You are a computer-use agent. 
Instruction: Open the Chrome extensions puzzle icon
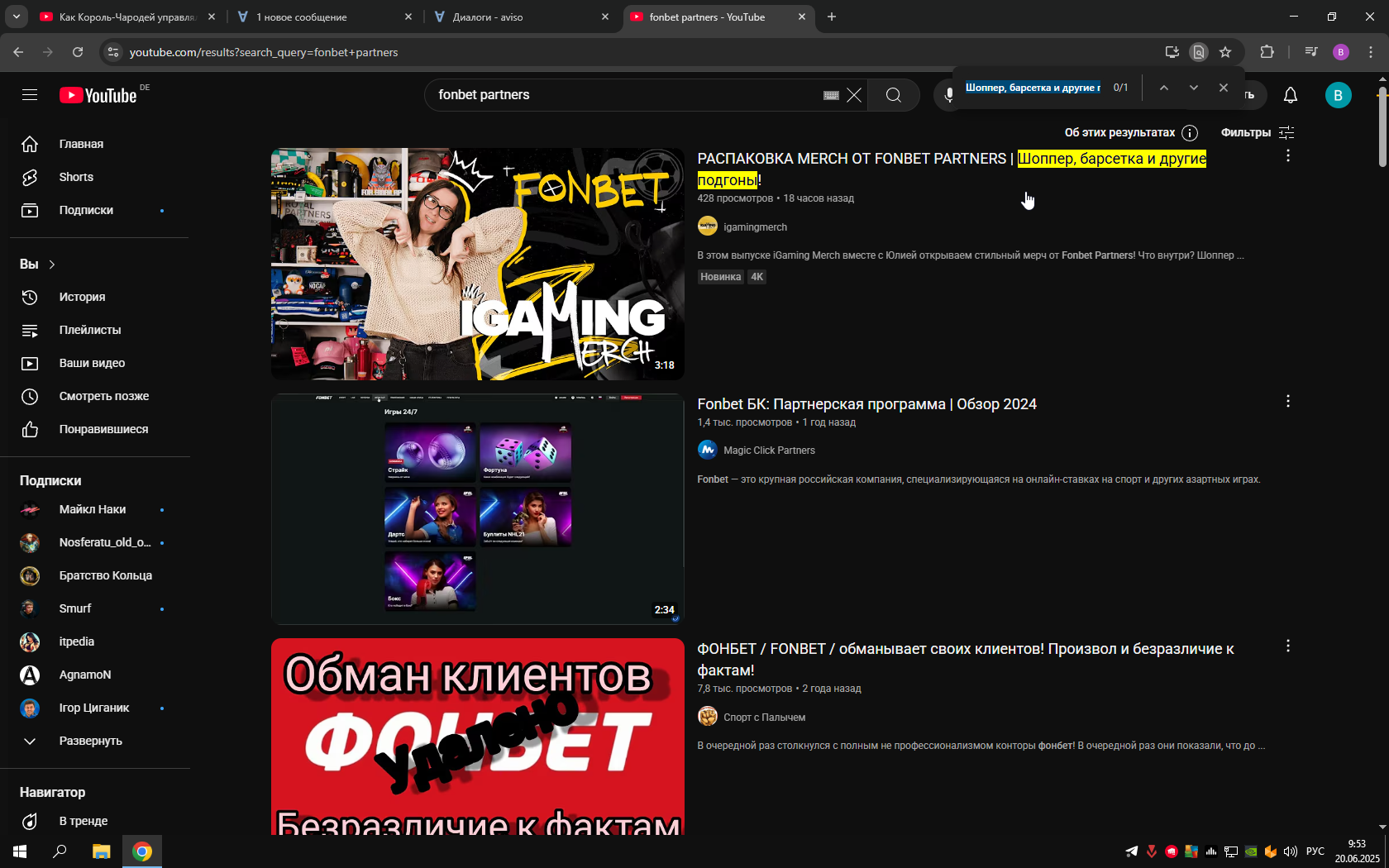pyautogui.click(x=1267, y=52)
